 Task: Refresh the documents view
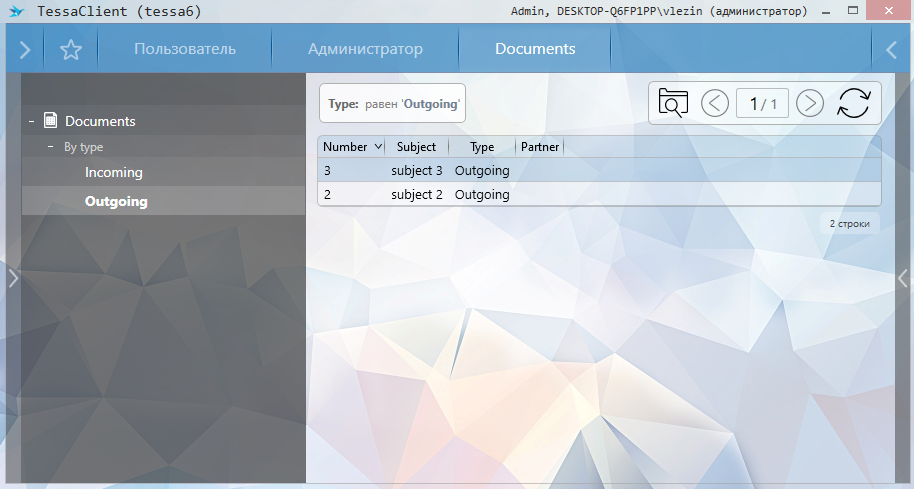tap(854, 103)
